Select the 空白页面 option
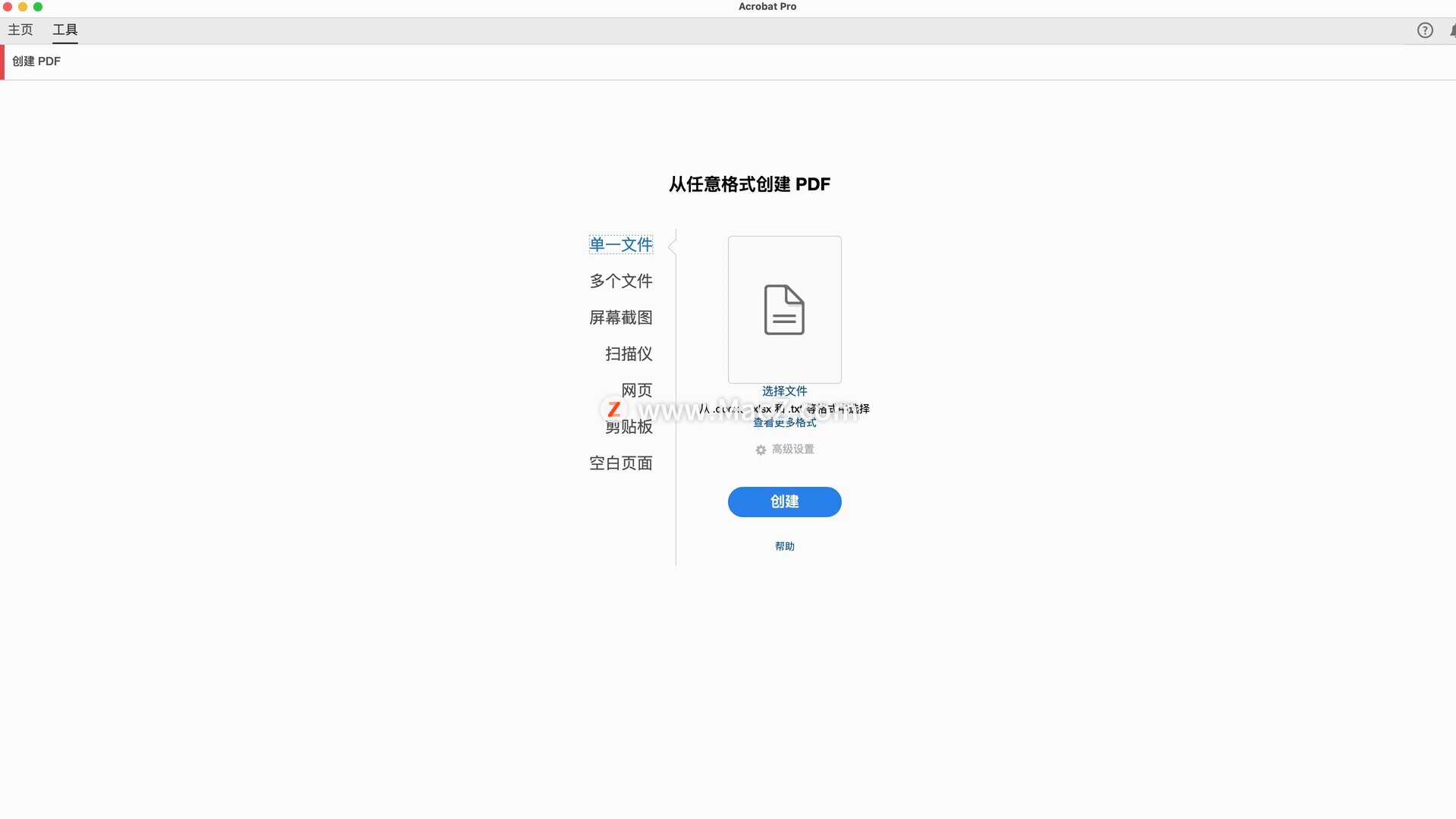 point(621,463)
